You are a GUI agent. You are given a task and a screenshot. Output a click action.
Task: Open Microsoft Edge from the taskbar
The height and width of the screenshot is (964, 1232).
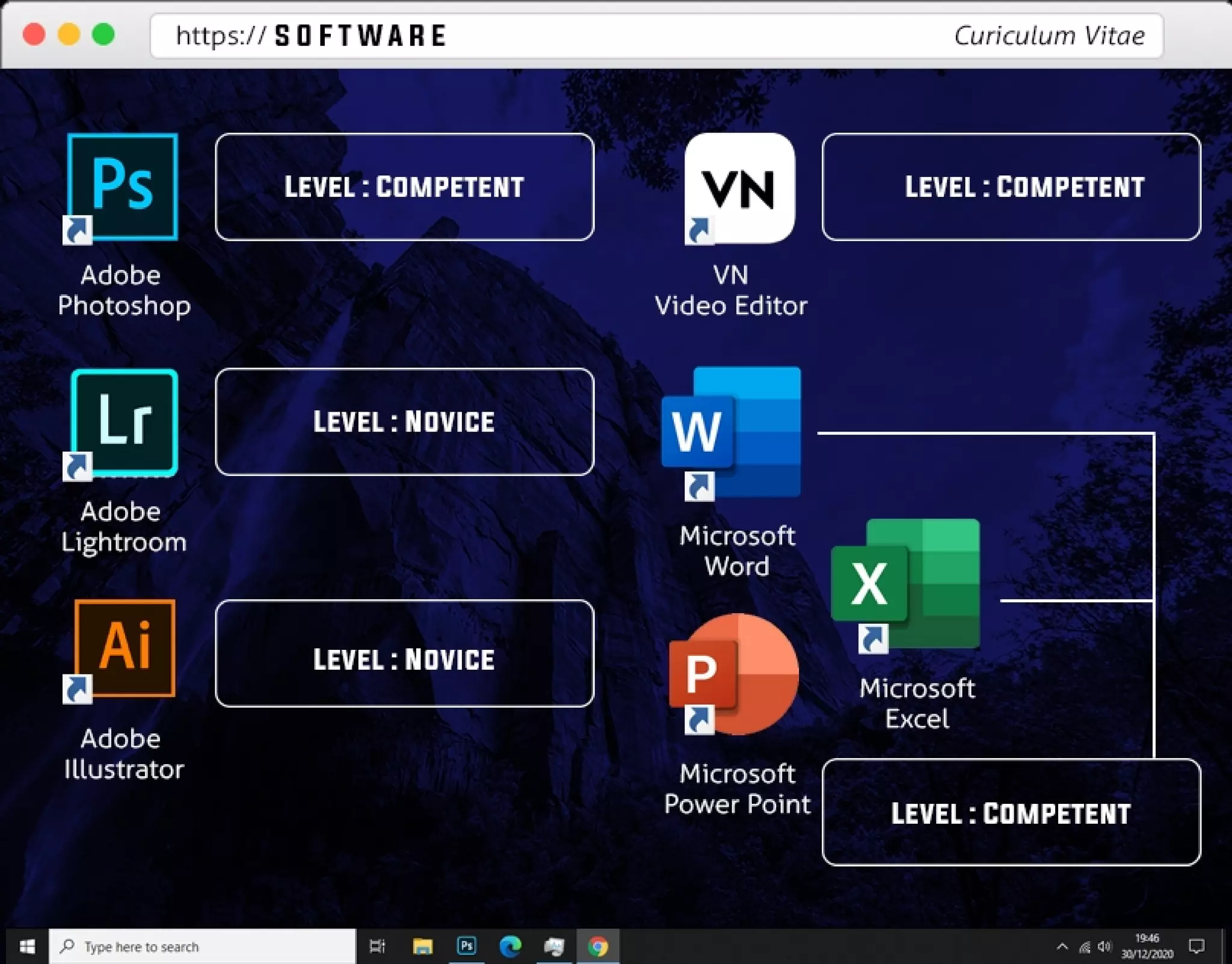[510, 947]
